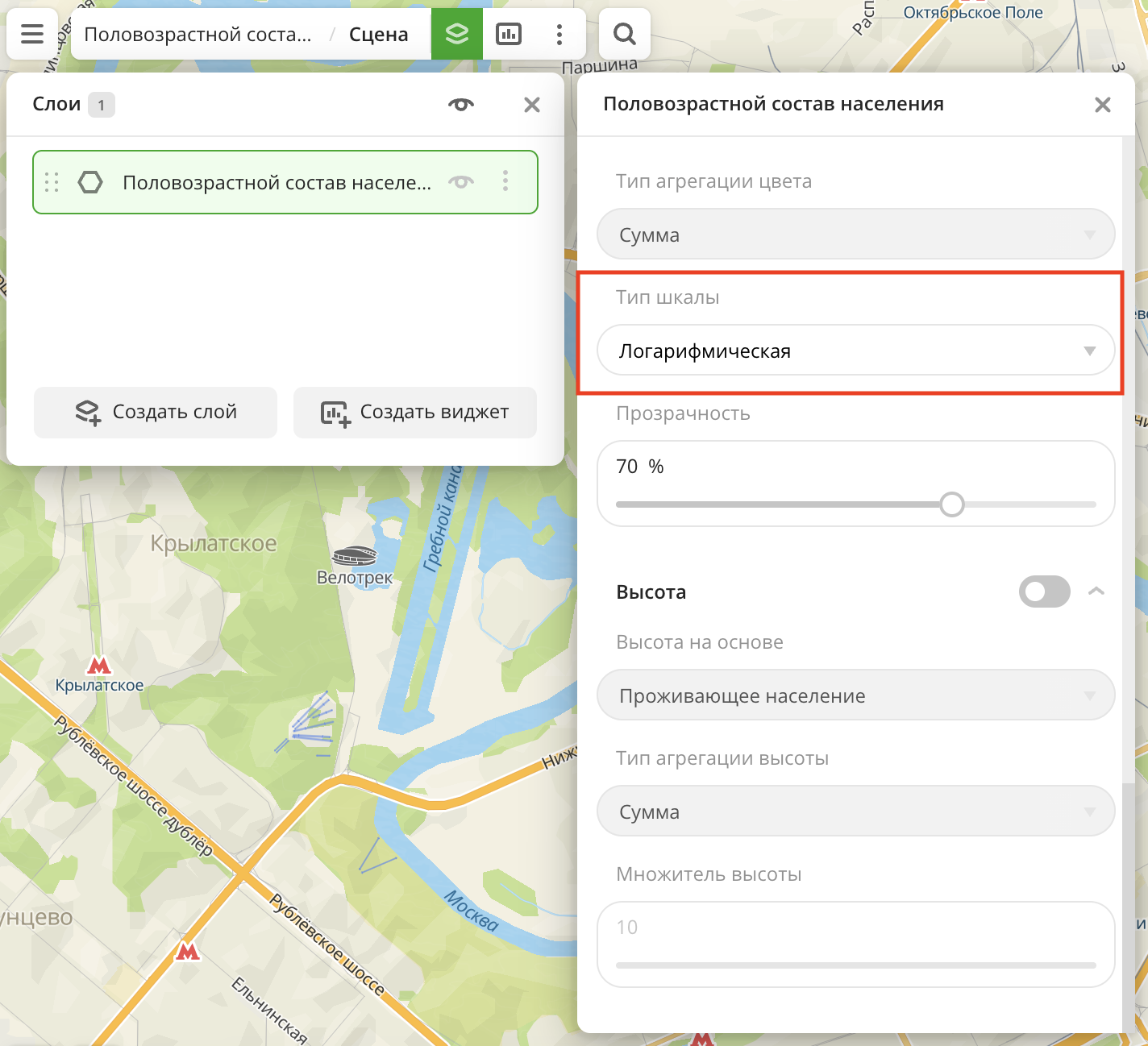
Task: Click the Прозрачность slider handle
Action: pyautogui.click(x=952, y=504)
